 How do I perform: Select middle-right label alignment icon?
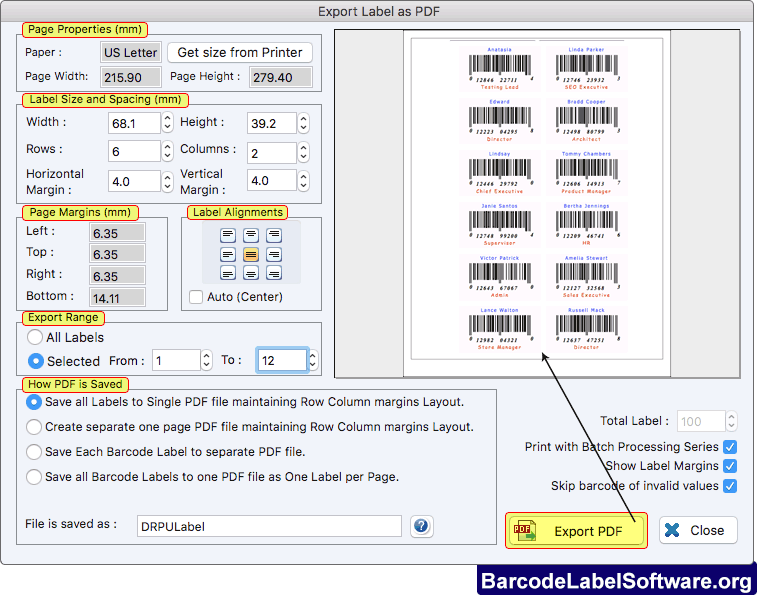point(274,254)
